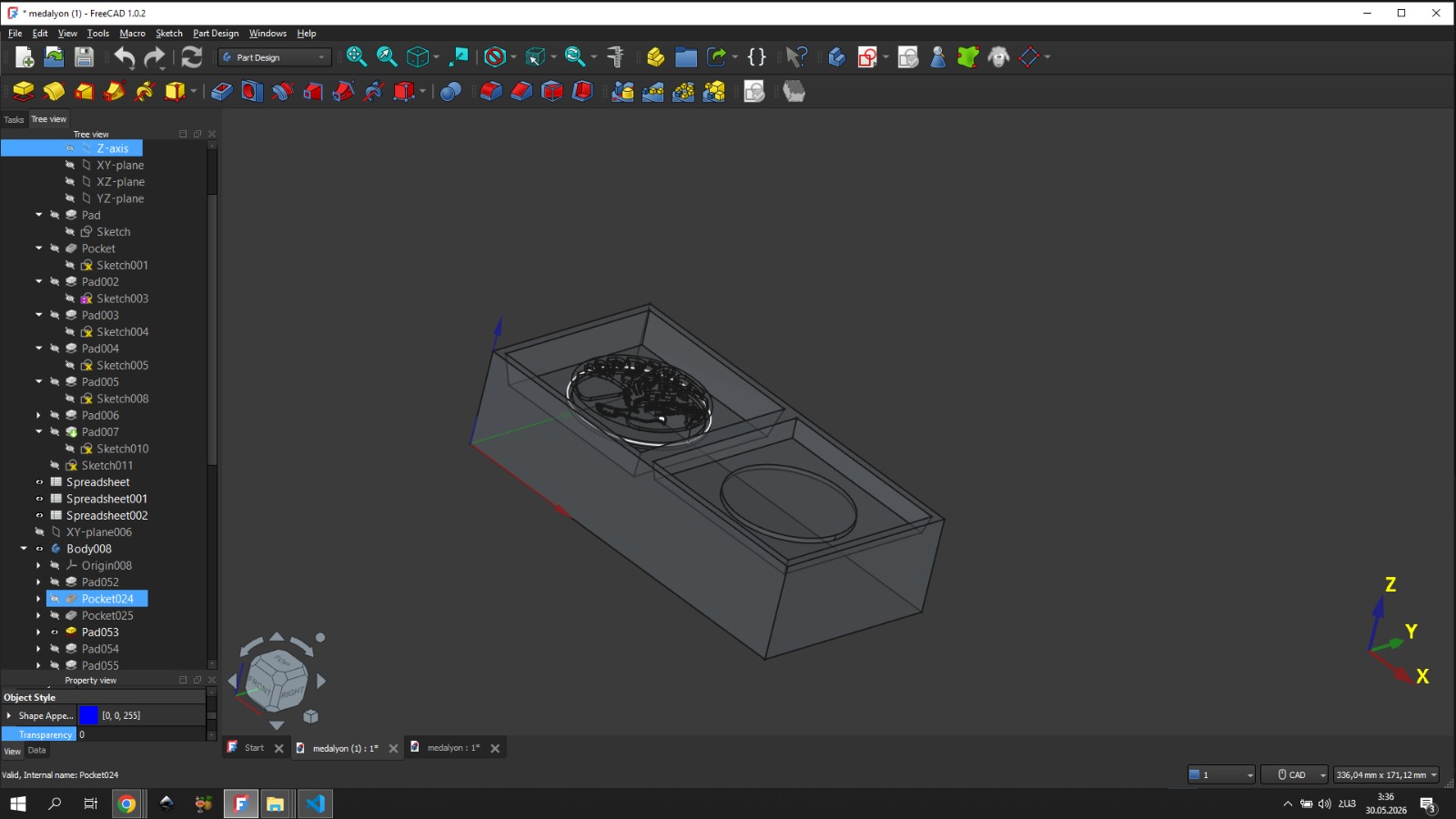This screenshot has width=1456, height=819.
Task: Hide Body008 using its eye icon
Action: pos(39,549)
